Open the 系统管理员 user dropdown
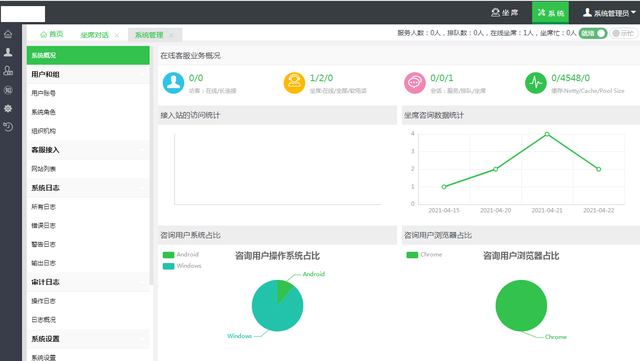 (x=609, y=13)
